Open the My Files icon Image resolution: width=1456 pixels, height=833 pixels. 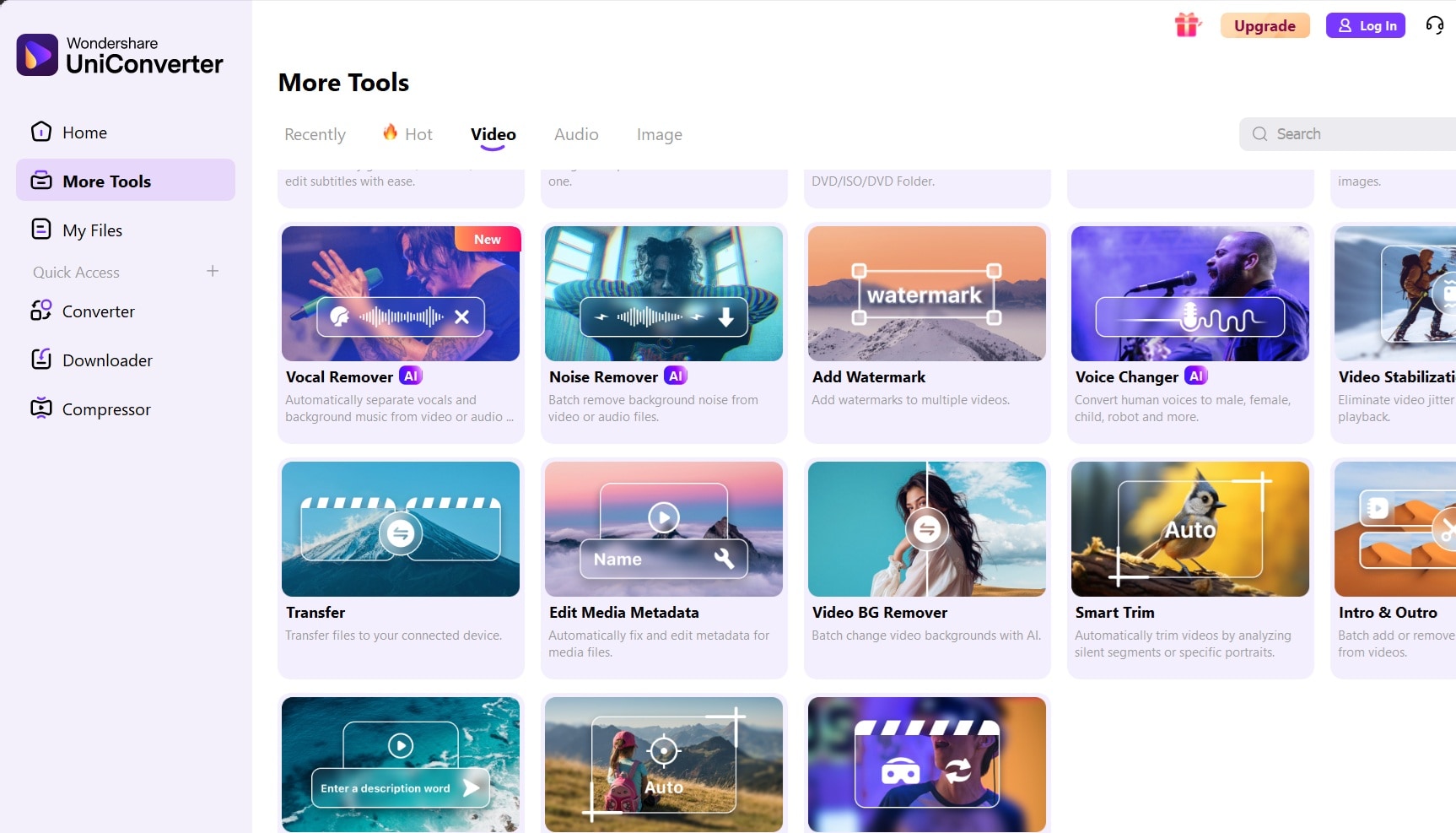click(x=41, y=230)
